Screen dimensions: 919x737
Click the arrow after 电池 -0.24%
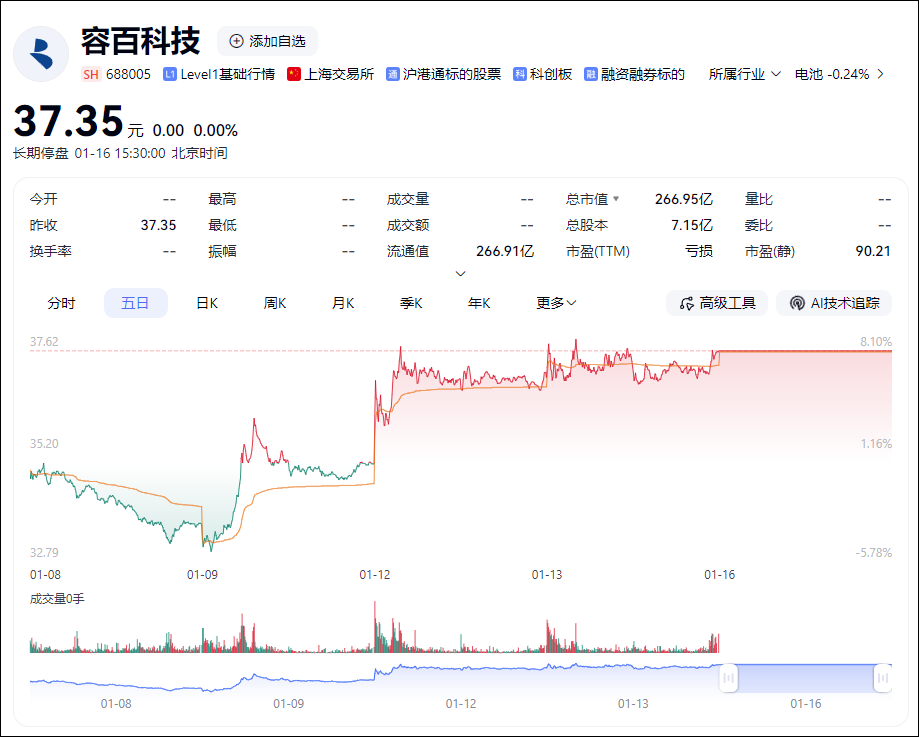pyautogui.click(x=880, y=74)
